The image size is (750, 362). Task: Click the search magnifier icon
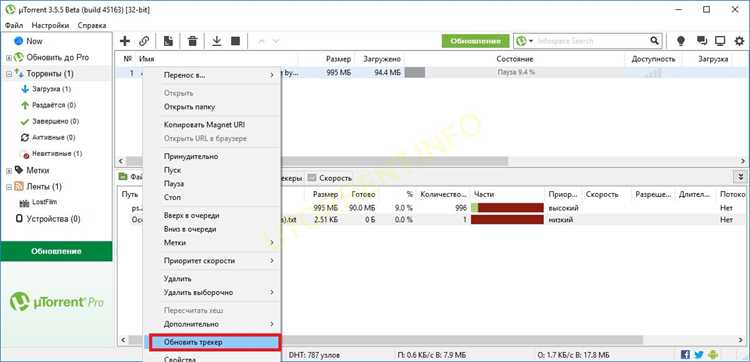(654, 41)
